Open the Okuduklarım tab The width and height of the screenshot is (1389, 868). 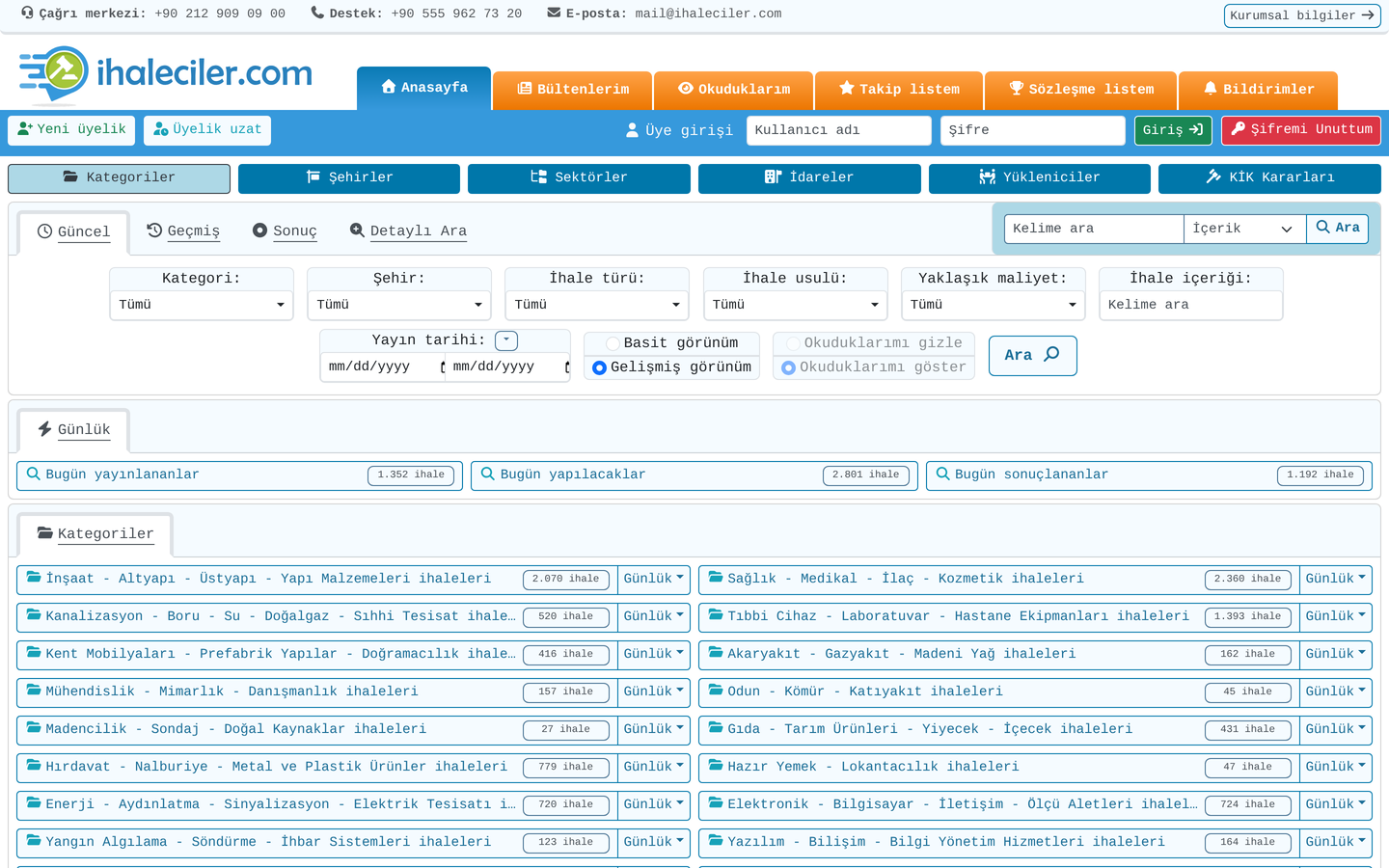click(x=734, y=90)
